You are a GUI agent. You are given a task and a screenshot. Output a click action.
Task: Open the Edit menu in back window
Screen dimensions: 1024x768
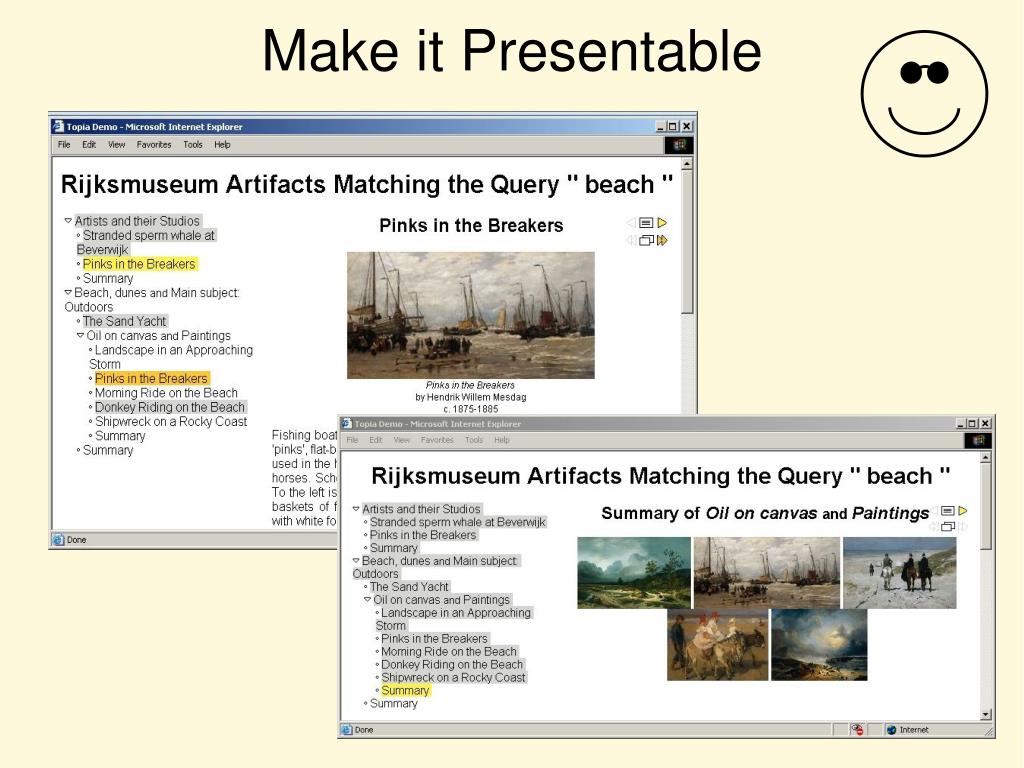pos(89,145)
